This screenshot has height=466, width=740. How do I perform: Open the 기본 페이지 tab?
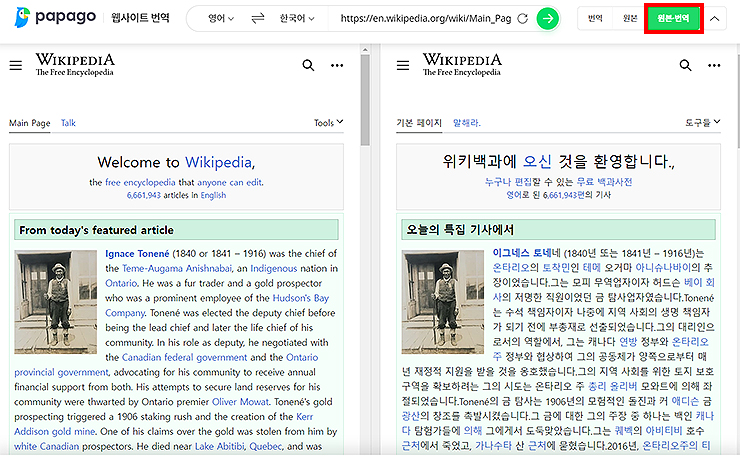(419, 123)
